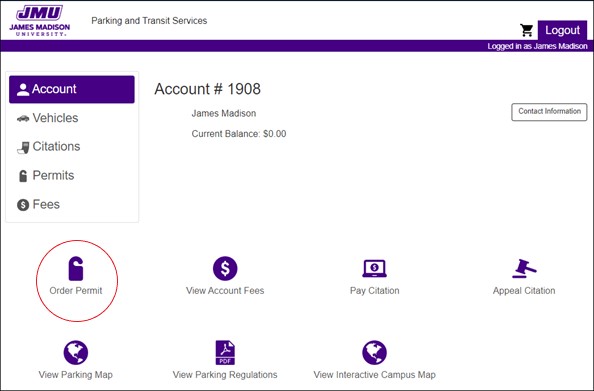Viewport: 594px width, 391px height.
Task: Follow the View Parking Map text link
Action: (76, 375)
